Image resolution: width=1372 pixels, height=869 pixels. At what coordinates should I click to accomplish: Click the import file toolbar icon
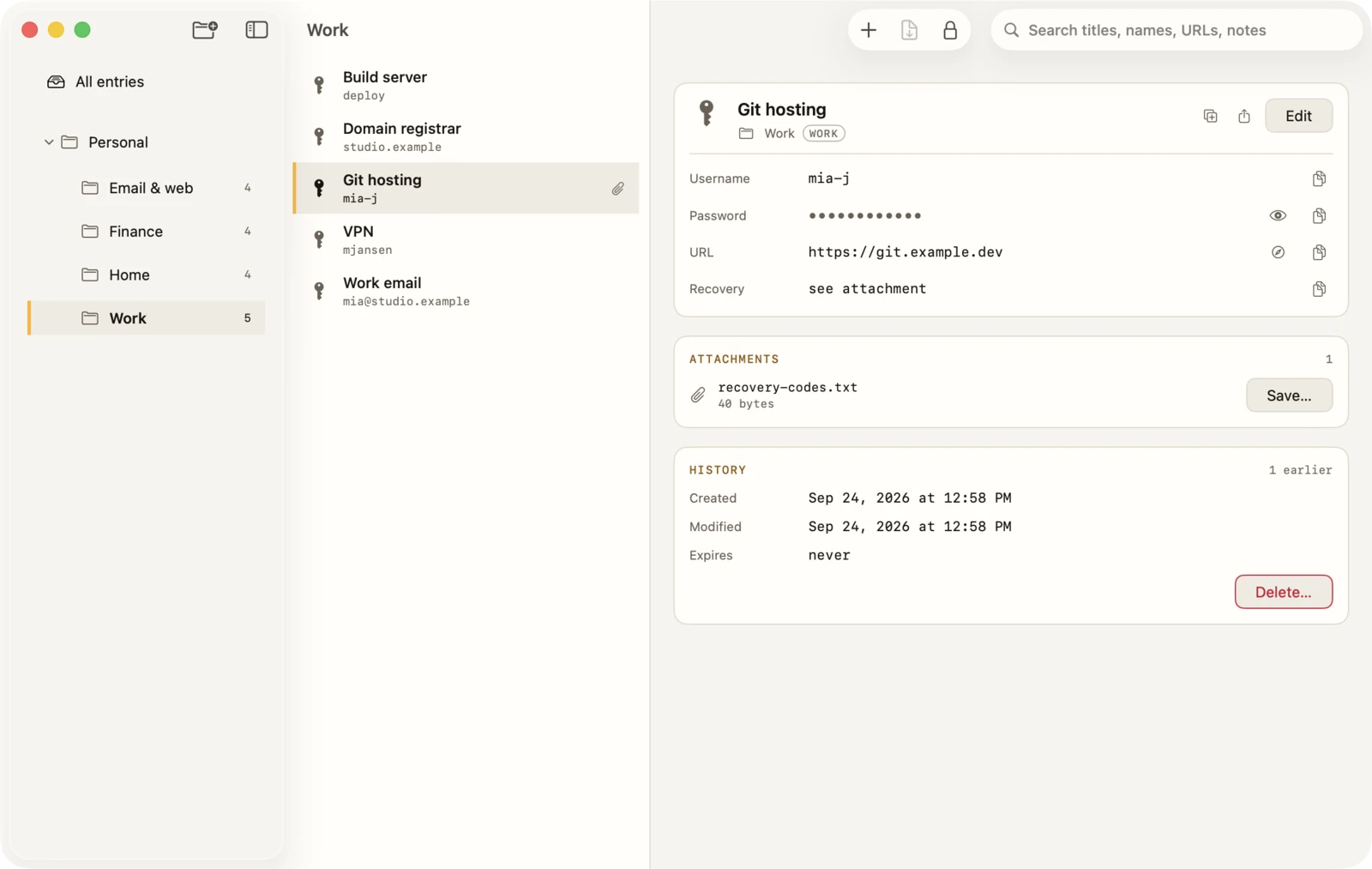[x=910, y=30]
